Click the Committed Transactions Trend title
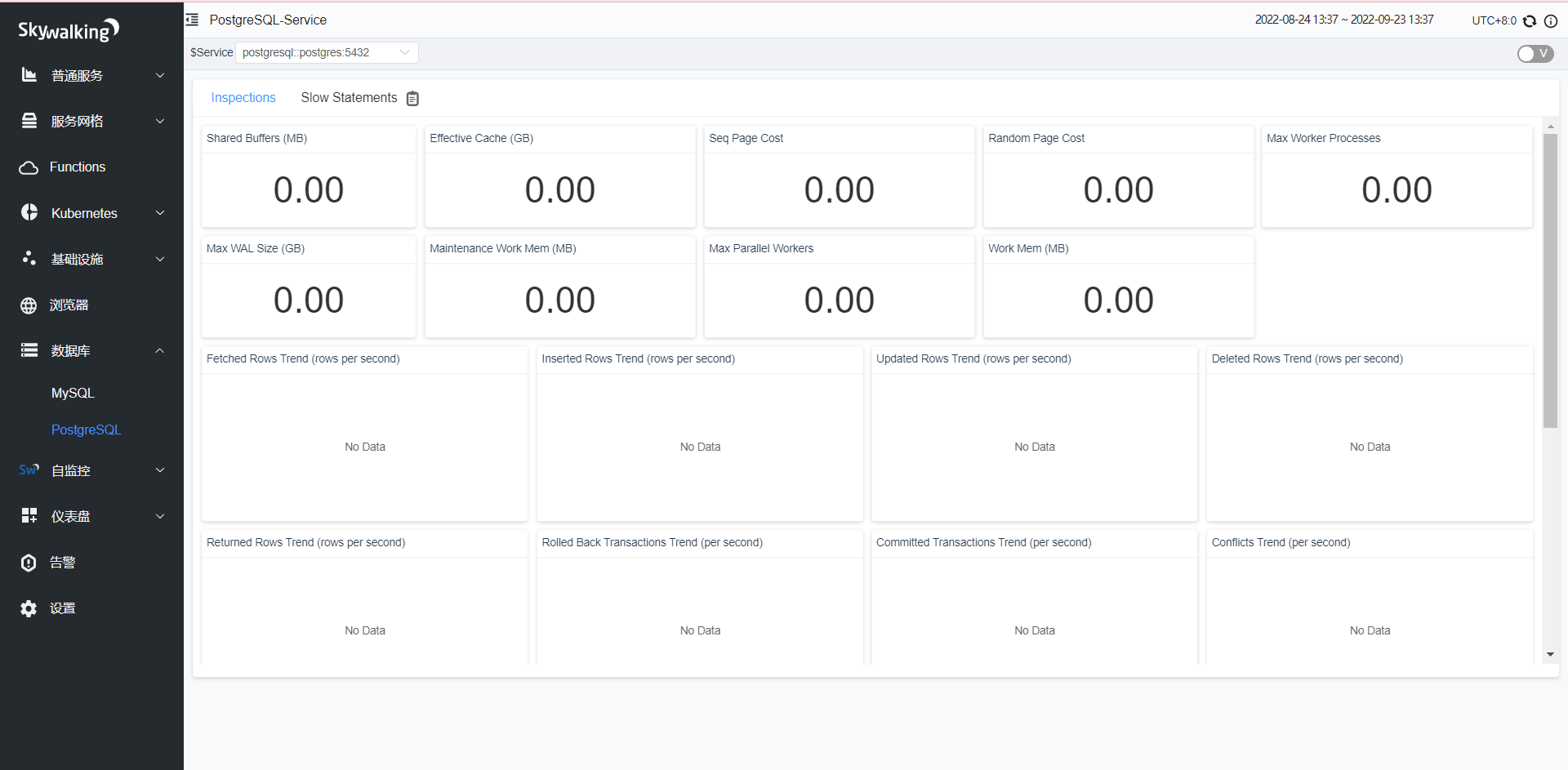This screenshot has height=770, width=1568. 983,542
